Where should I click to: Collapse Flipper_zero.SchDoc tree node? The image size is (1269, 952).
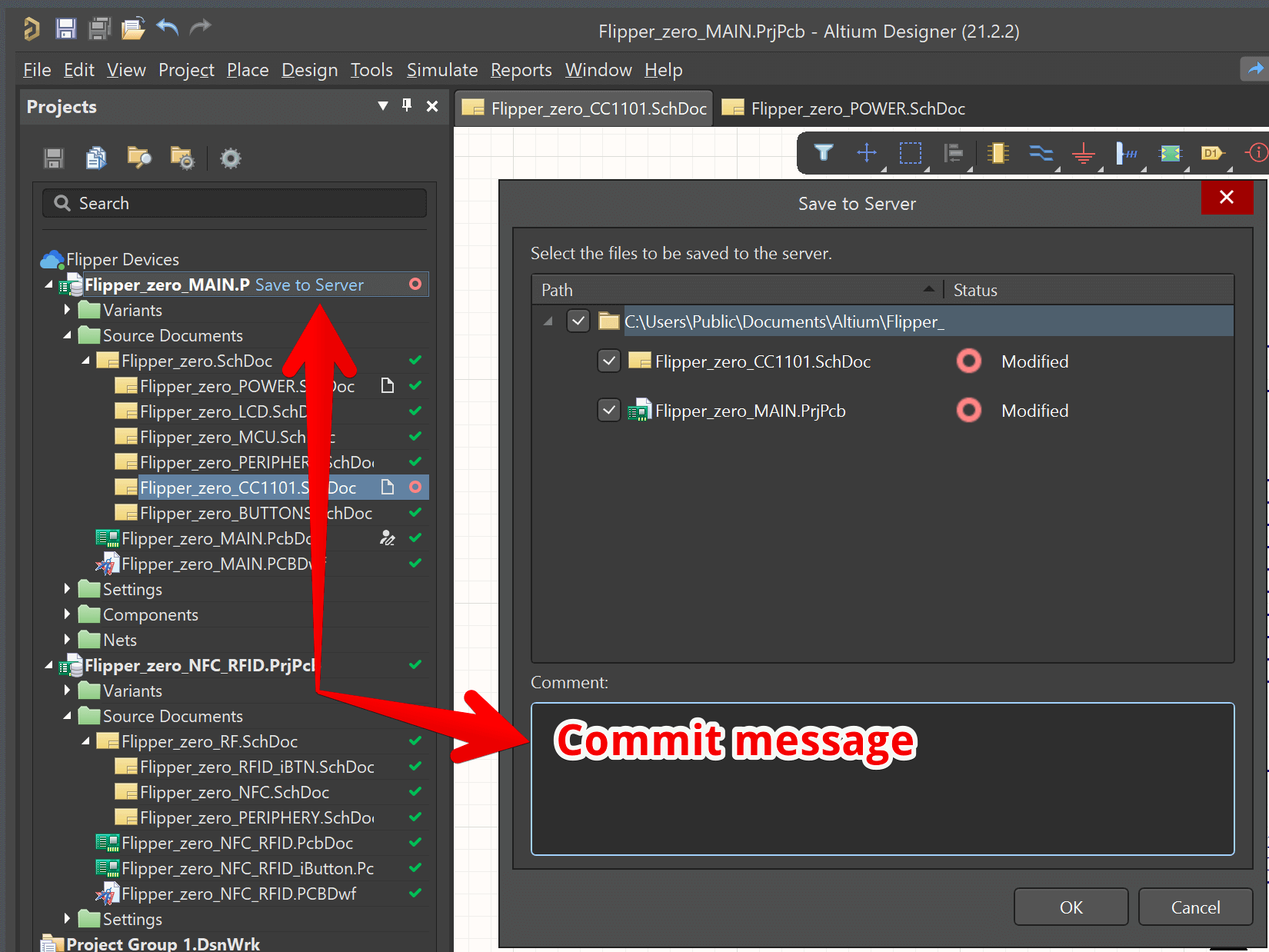tap(85, 361)
